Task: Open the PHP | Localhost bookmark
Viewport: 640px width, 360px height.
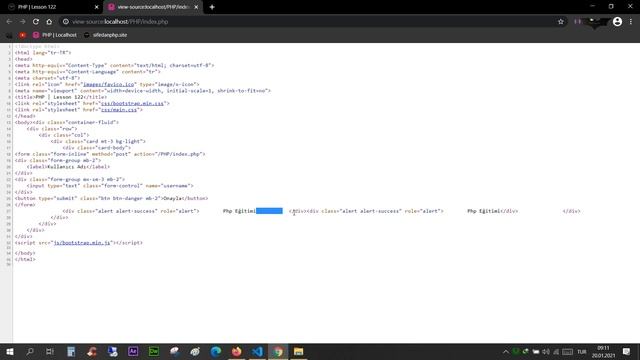Action: pos(55,35)
